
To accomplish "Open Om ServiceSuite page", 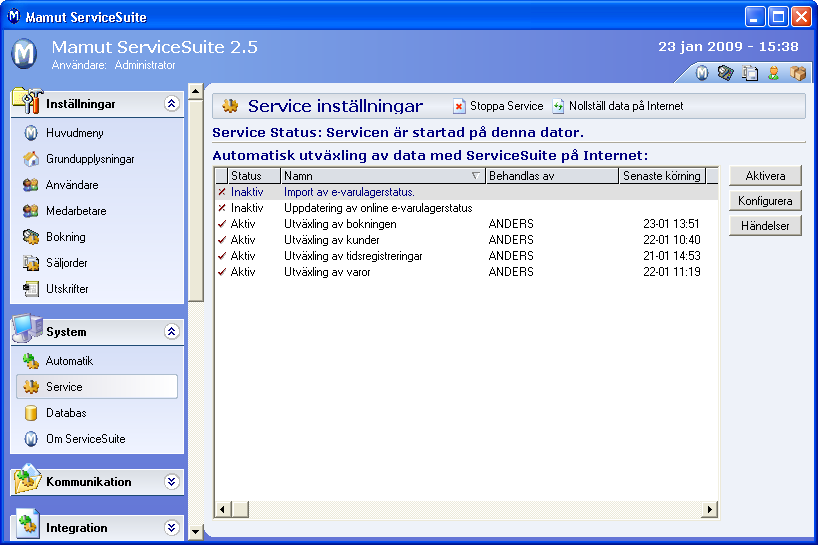I will [x=86, y=439].
